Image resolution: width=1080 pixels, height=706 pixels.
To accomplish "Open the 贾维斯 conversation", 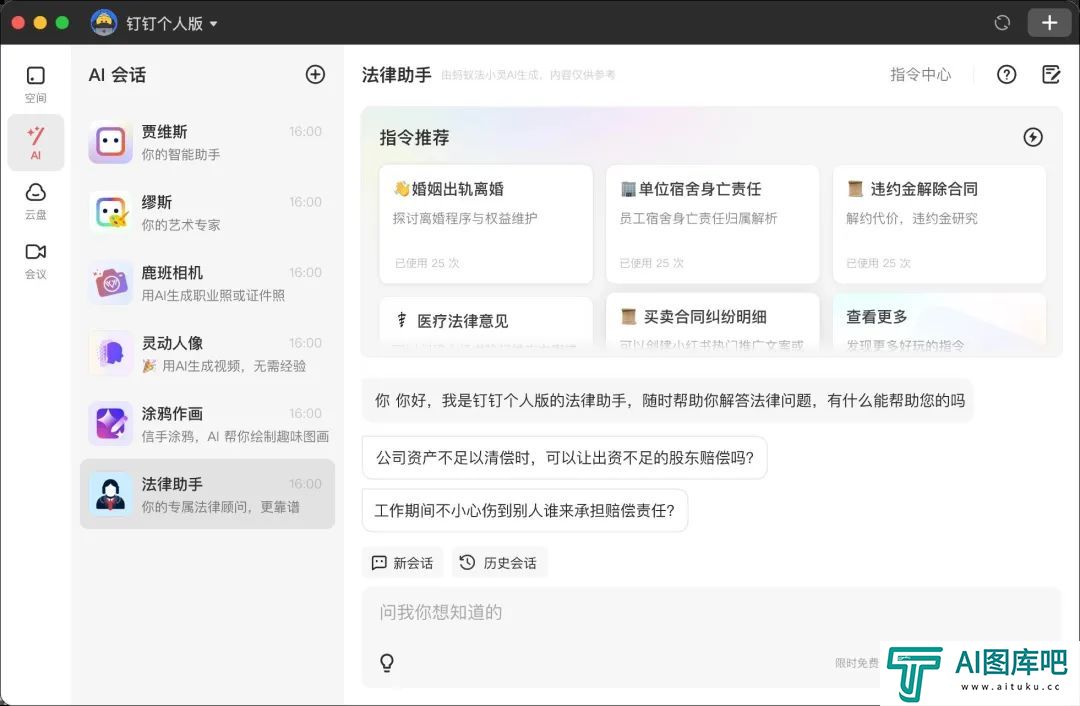I will point(207,143).
